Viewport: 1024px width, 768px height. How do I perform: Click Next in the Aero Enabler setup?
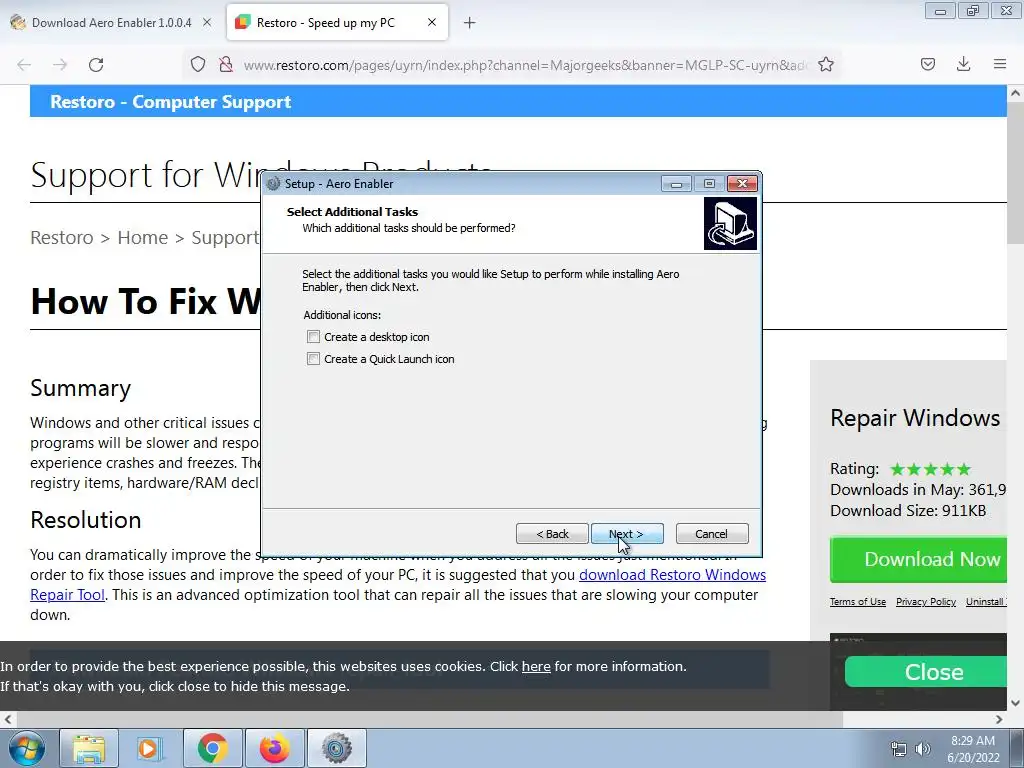coord(627,534)
